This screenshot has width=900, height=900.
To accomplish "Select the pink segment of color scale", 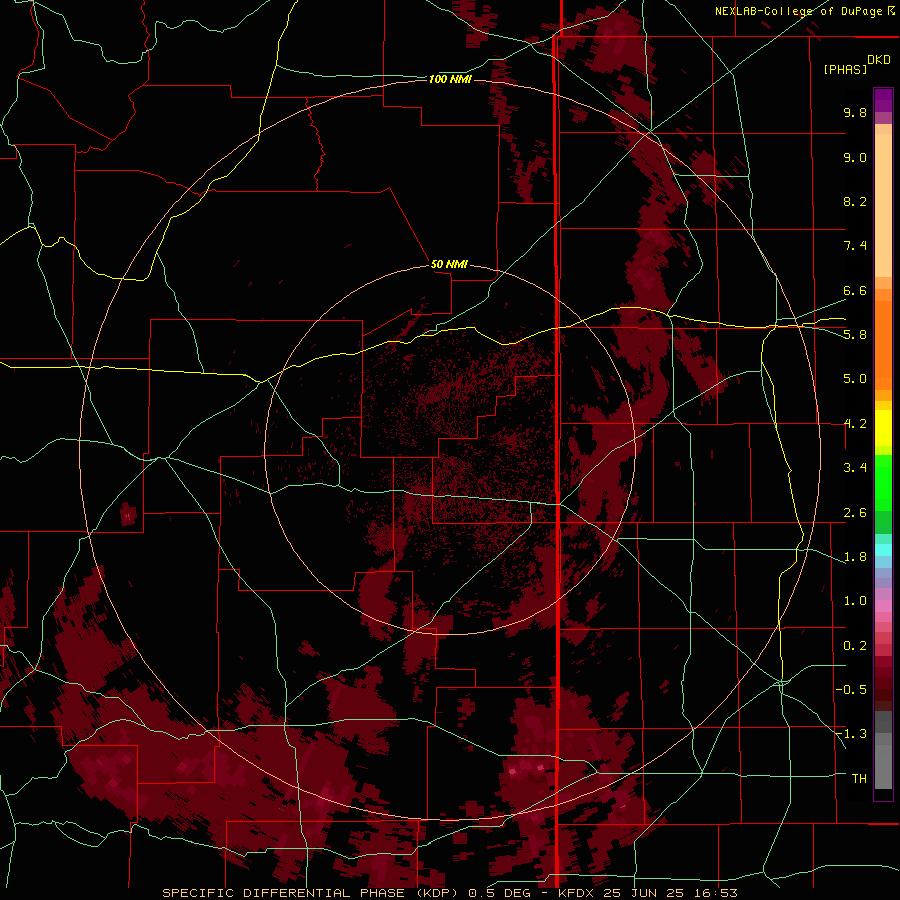I will click(x=883, y=606).
